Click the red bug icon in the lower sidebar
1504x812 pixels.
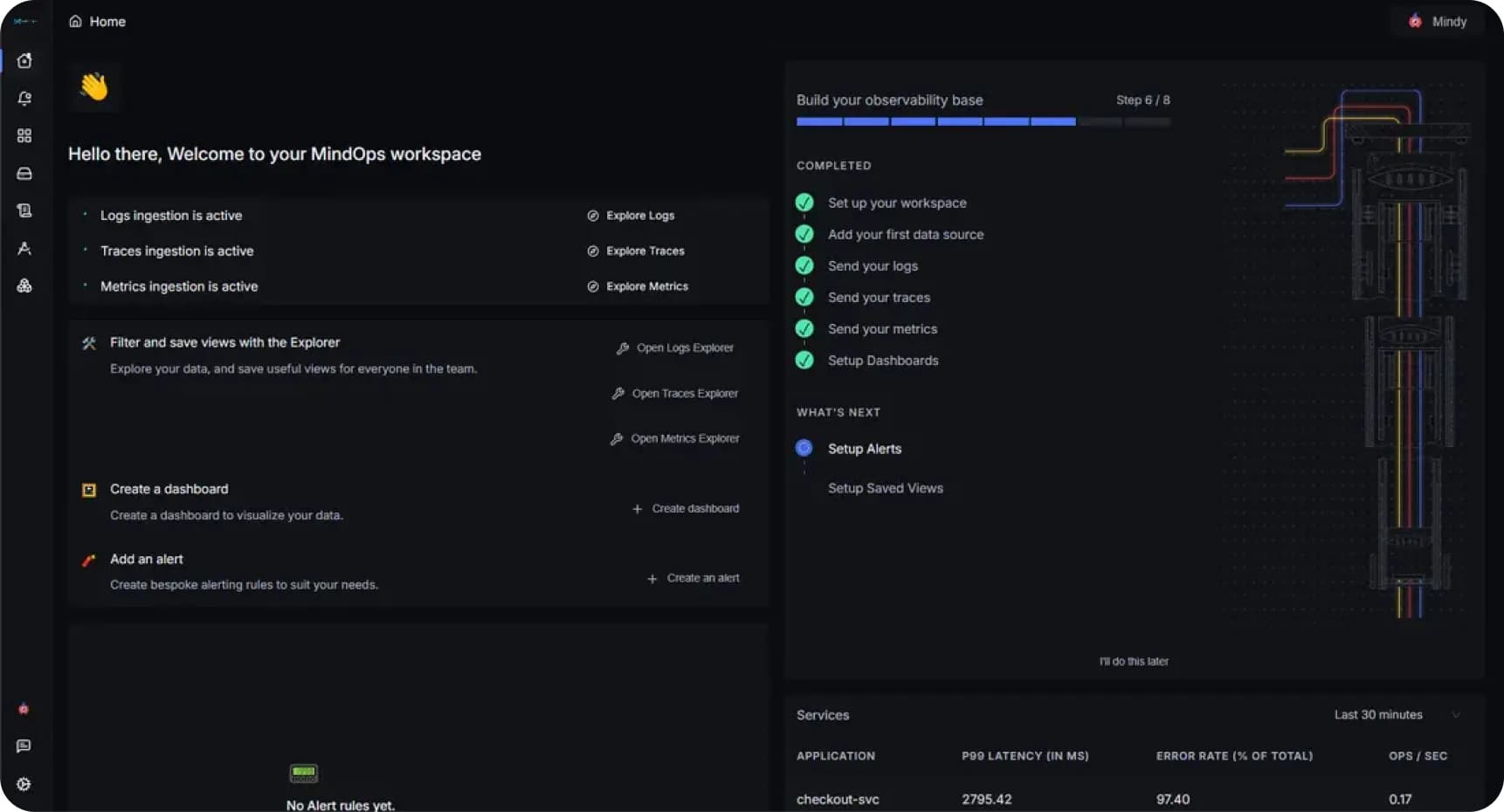[24, 709]
